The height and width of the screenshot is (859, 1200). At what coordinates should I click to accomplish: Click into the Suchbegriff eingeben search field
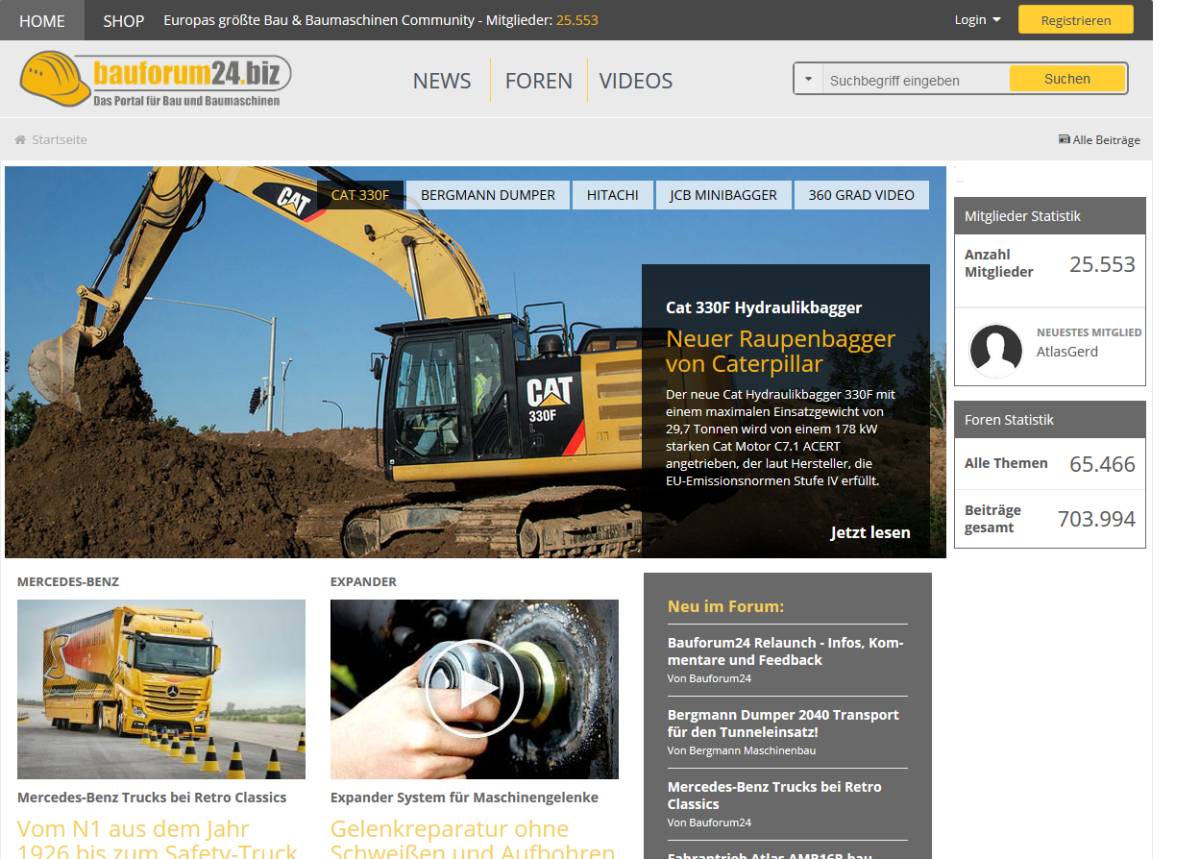click(915, 80)
